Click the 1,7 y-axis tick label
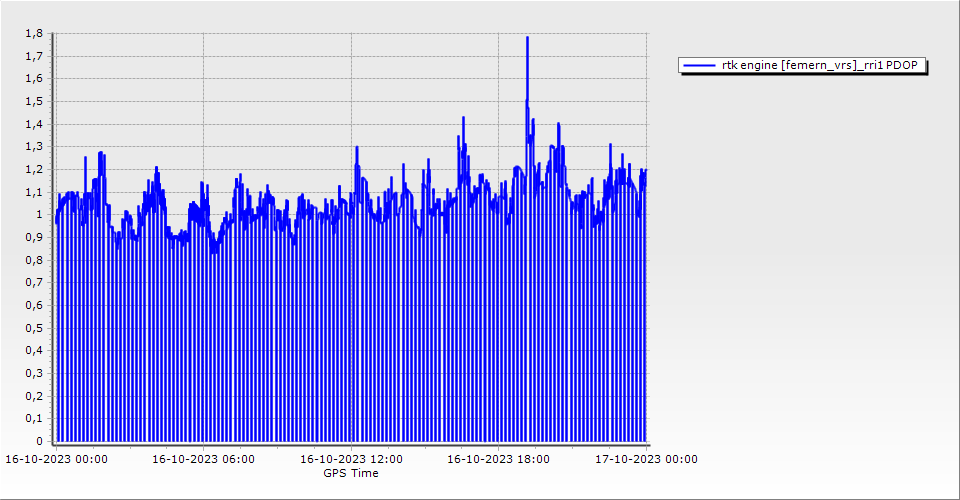Image resolution: width=960 pixels, height=500 pixels. pos(33,56)
